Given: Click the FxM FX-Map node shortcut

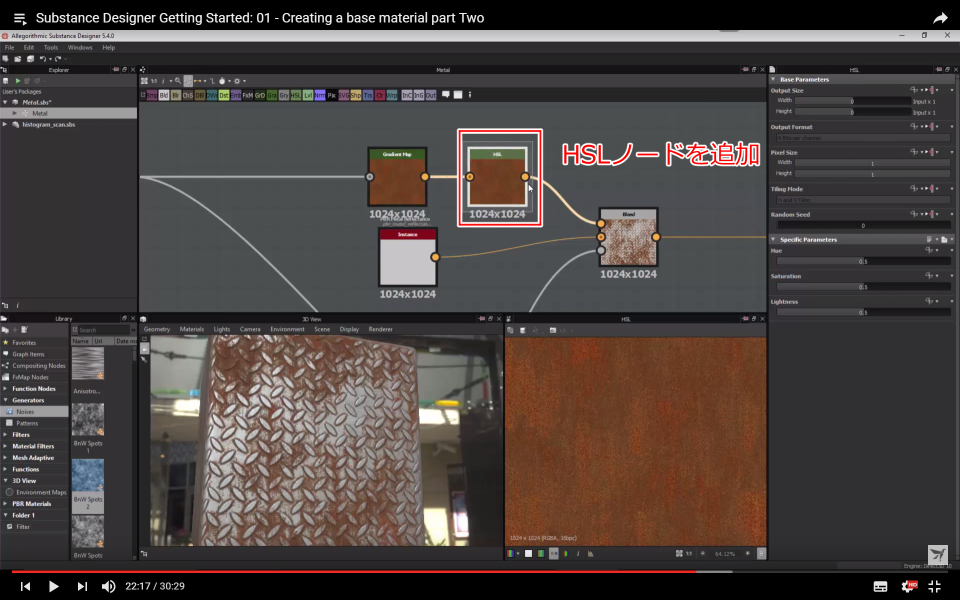Looking at the screenshot, I should (x=247, y=96).
